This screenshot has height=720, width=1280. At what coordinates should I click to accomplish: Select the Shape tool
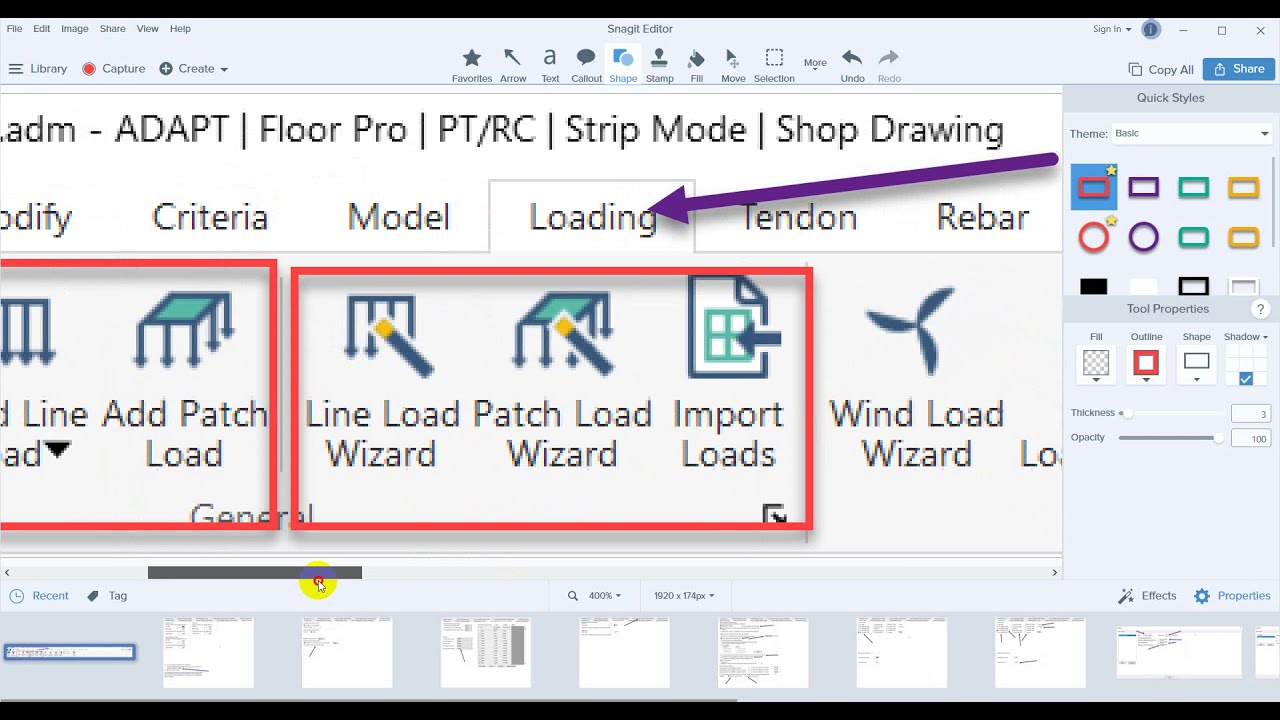[623, 65]
